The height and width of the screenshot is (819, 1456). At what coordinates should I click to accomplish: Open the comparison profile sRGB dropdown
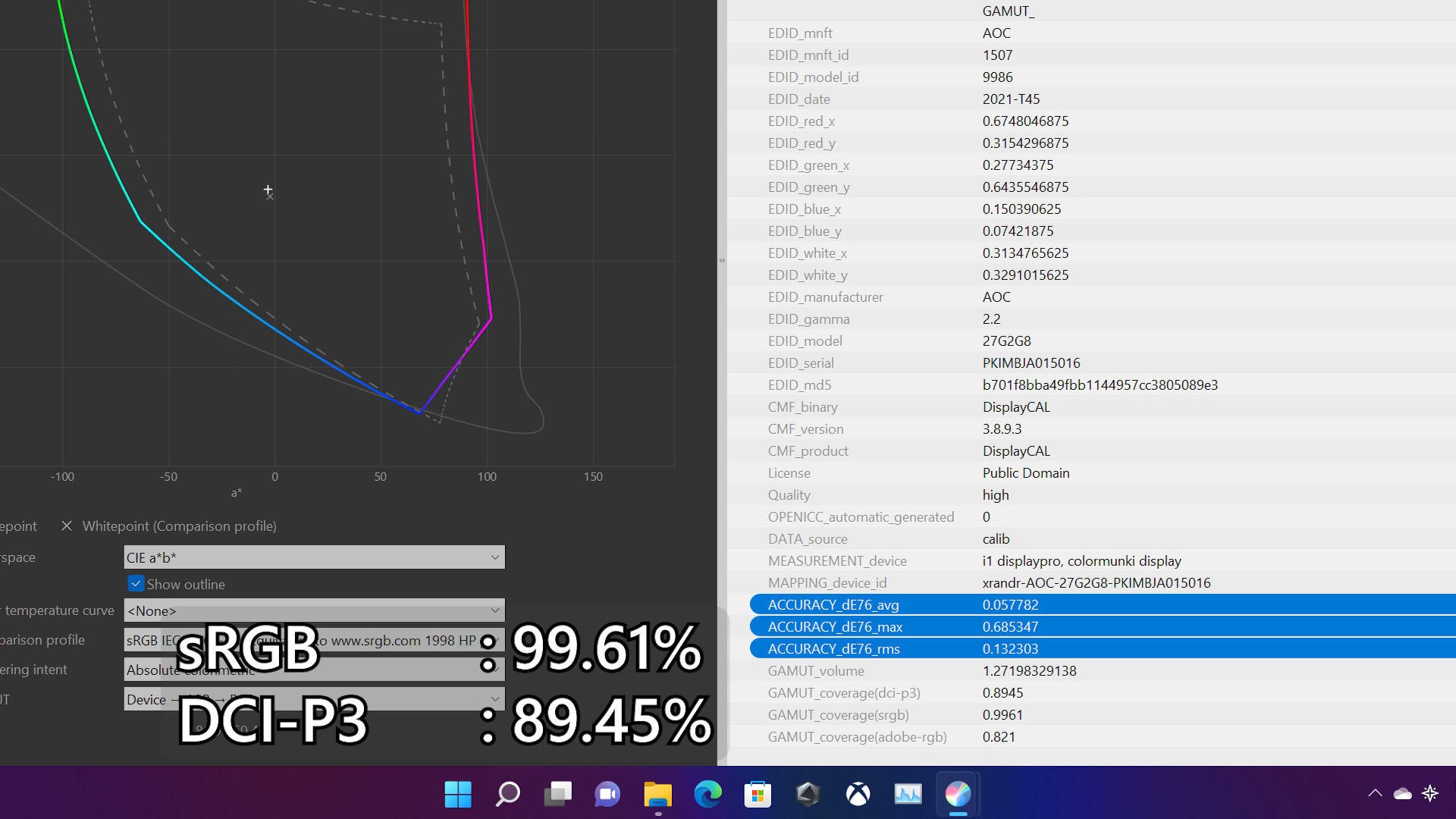tap(314, 640)
